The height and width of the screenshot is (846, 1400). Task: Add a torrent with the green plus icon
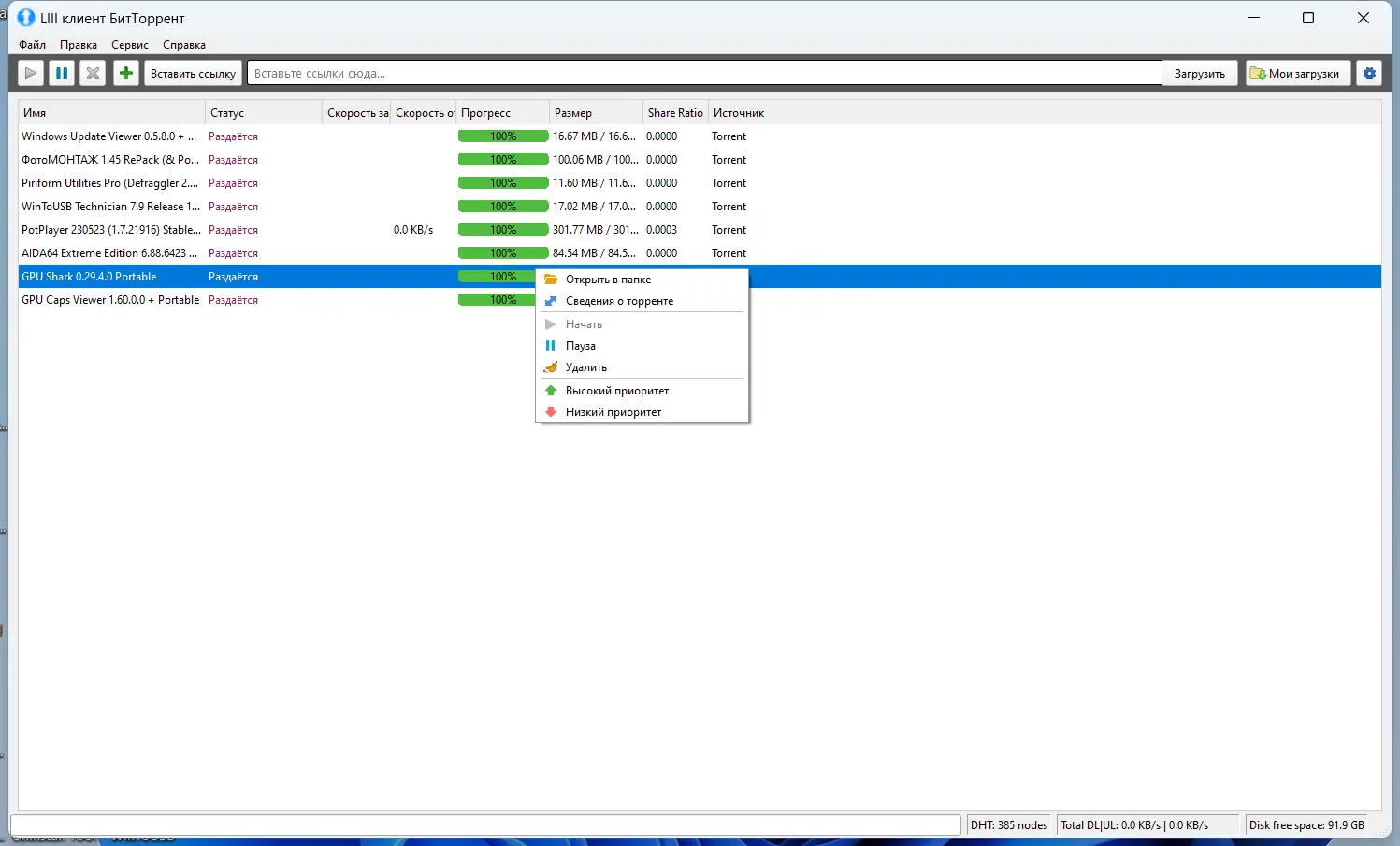pos(126,73)
